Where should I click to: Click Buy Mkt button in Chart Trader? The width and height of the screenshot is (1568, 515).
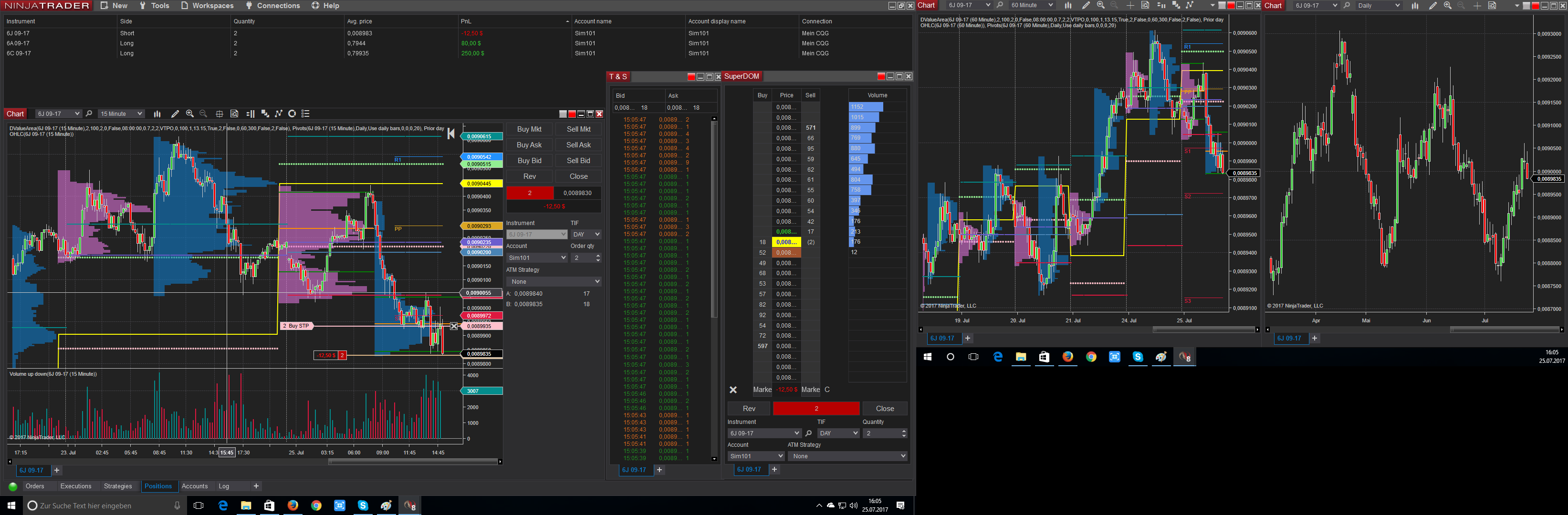coord(529,129)
